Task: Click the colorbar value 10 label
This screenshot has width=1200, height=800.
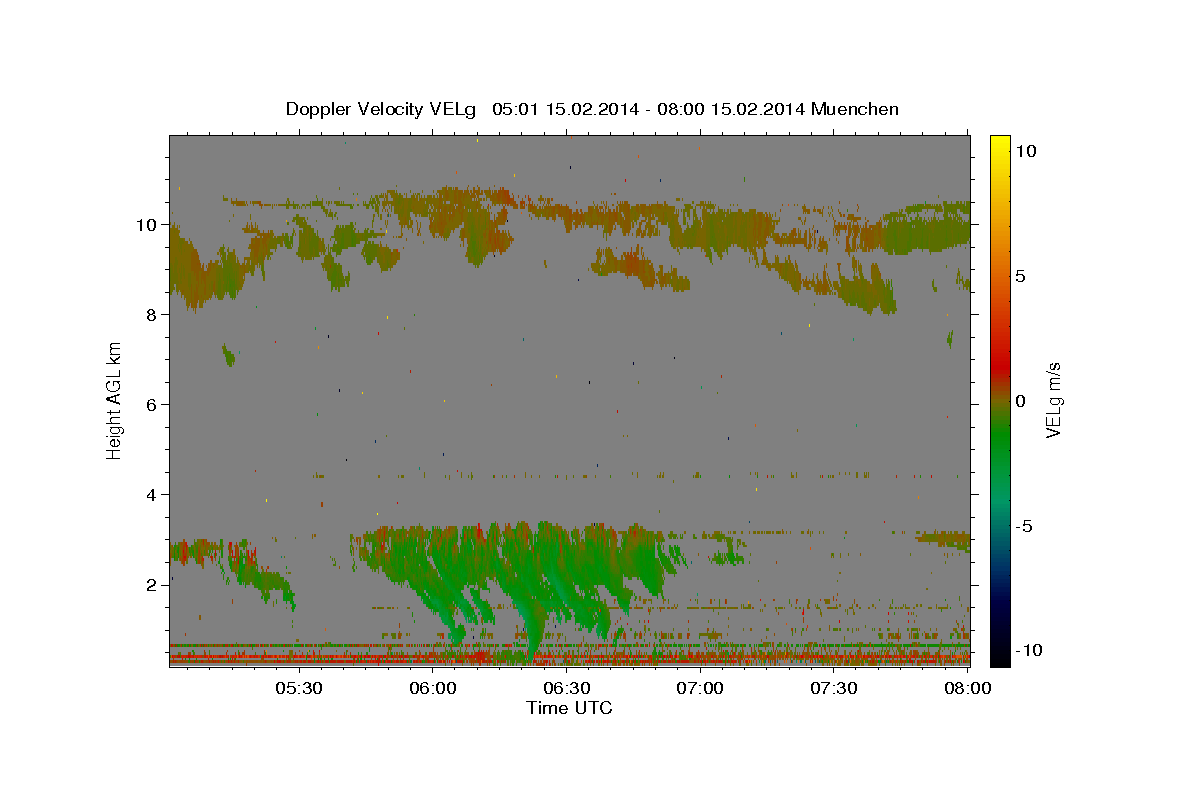Action: click(1025, 151)
